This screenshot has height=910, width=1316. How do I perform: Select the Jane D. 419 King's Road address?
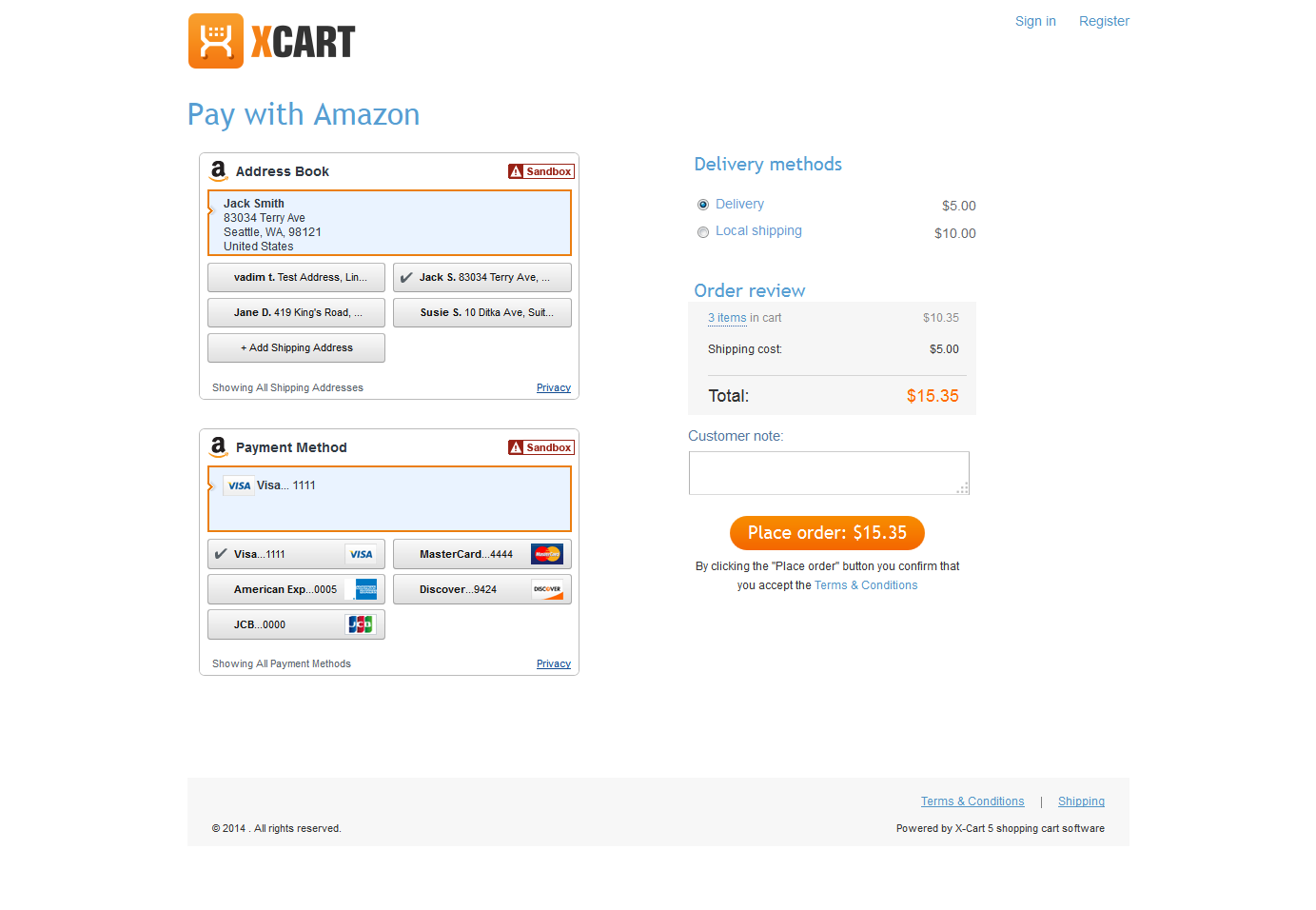coord(295,312)
